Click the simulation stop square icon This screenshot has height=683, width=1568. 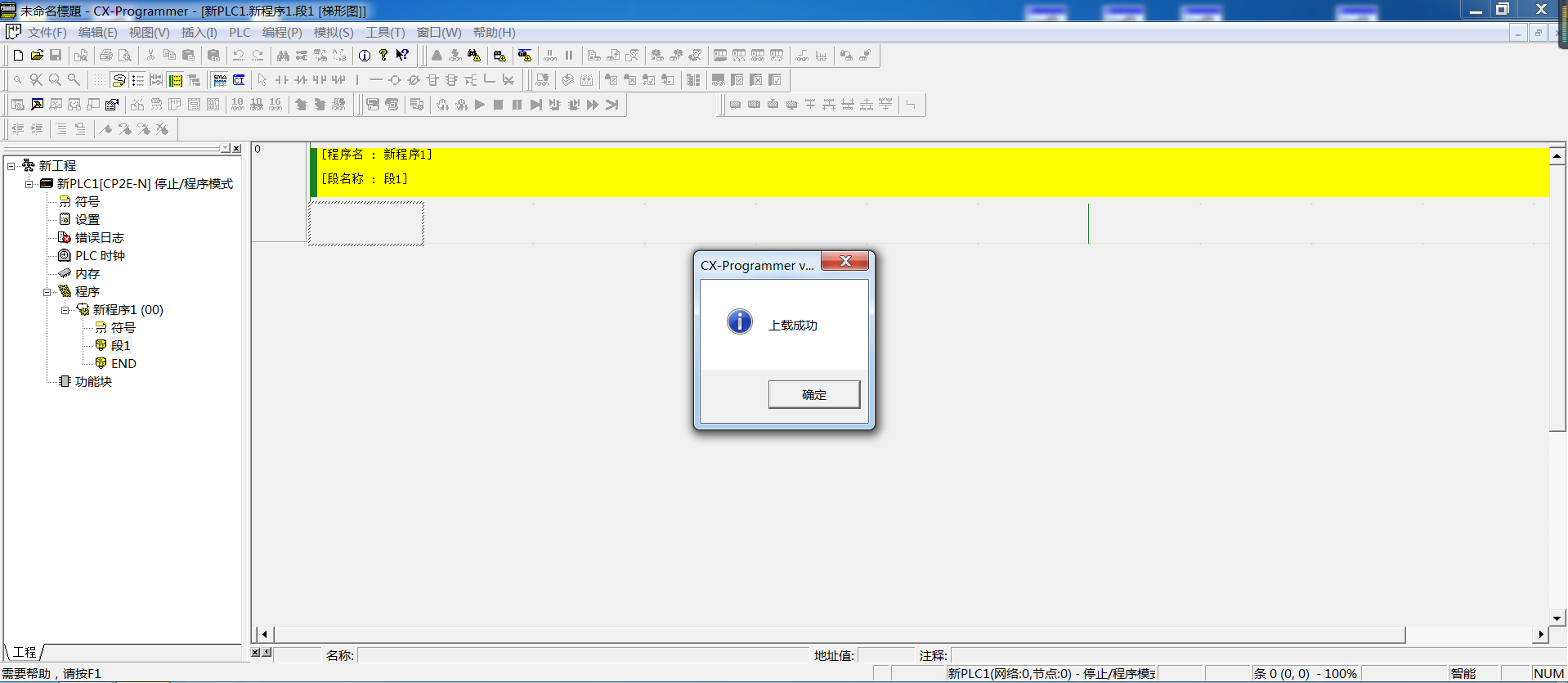point(499,105)
